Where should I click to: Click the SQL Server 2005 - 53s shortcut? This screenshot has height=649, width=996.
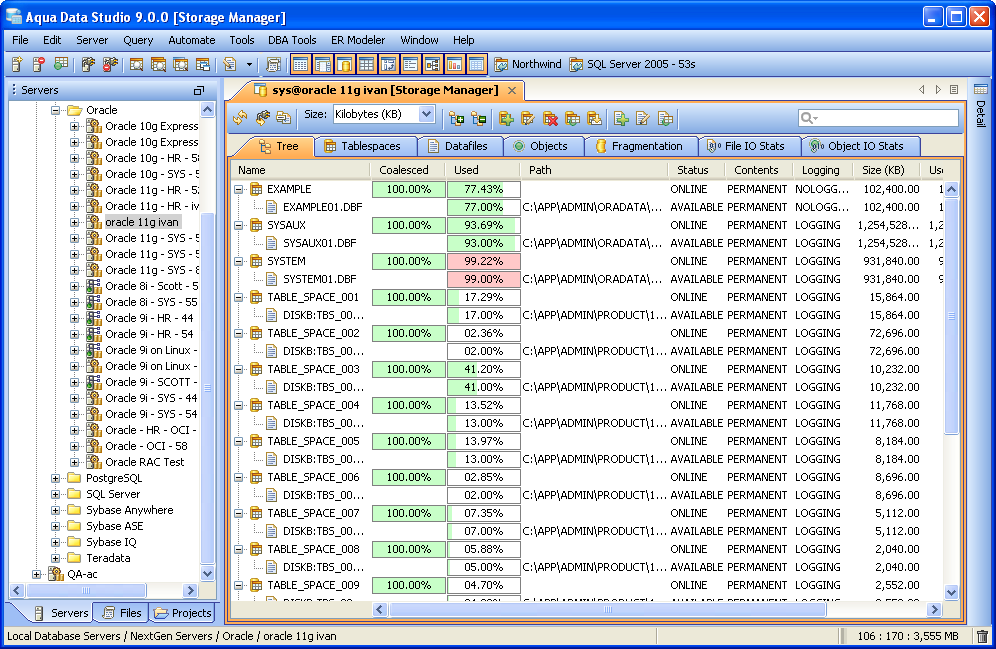[633, 64]
